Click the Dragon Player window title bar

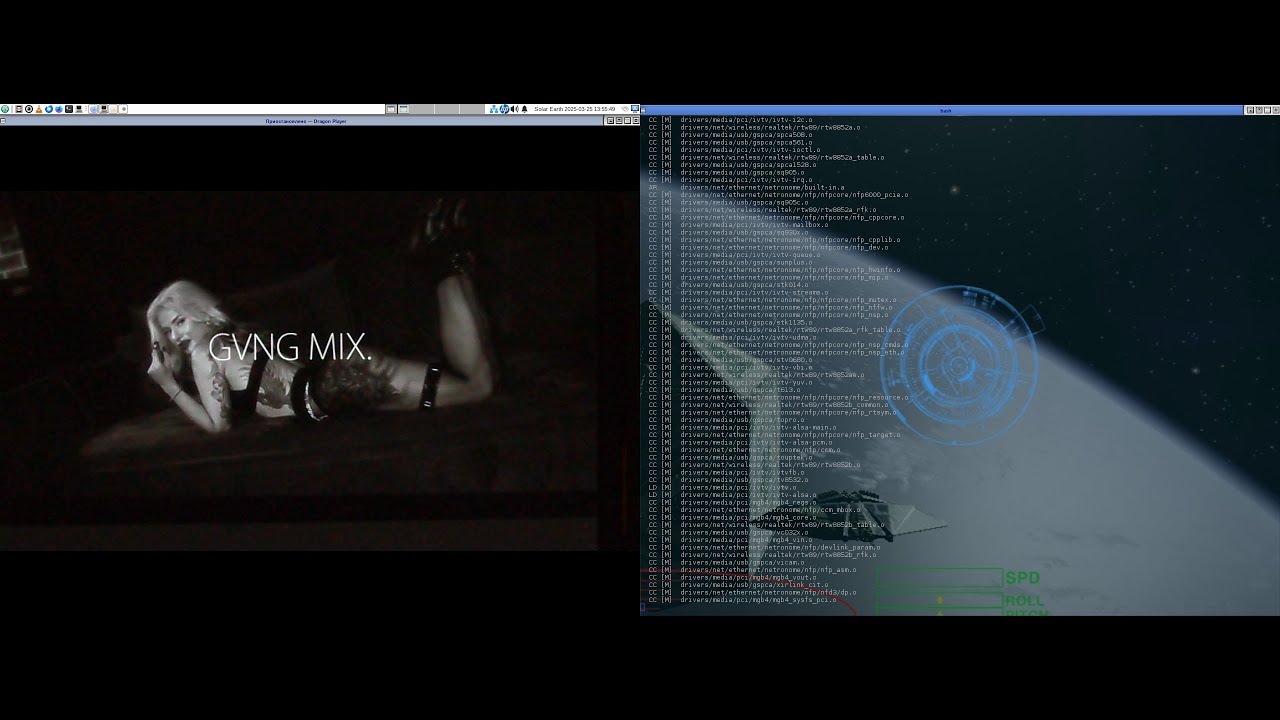pyautogui.click(x=306, y=120)
